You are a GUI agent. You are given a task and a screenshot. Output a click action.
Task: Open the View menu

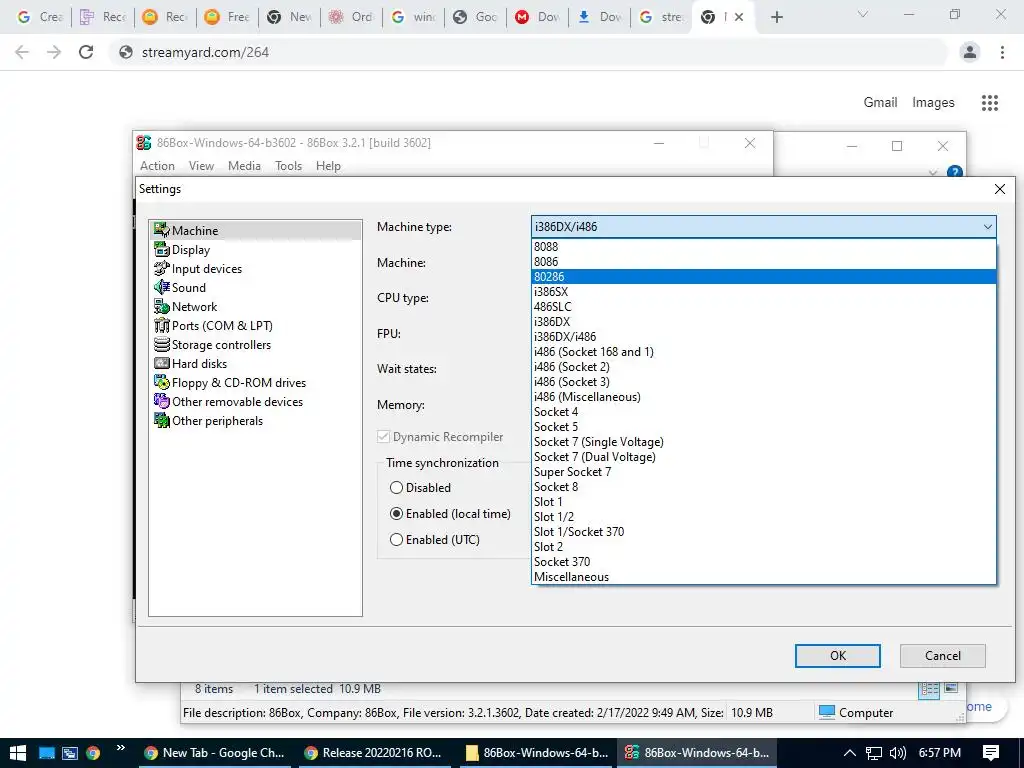pos(201,166)
